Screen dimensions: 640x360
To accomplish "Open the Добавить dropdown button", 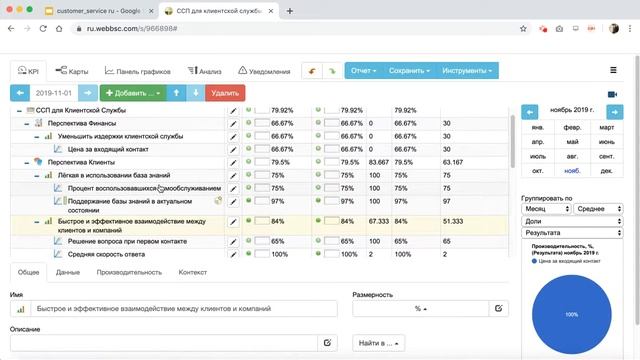I will 133,93.
